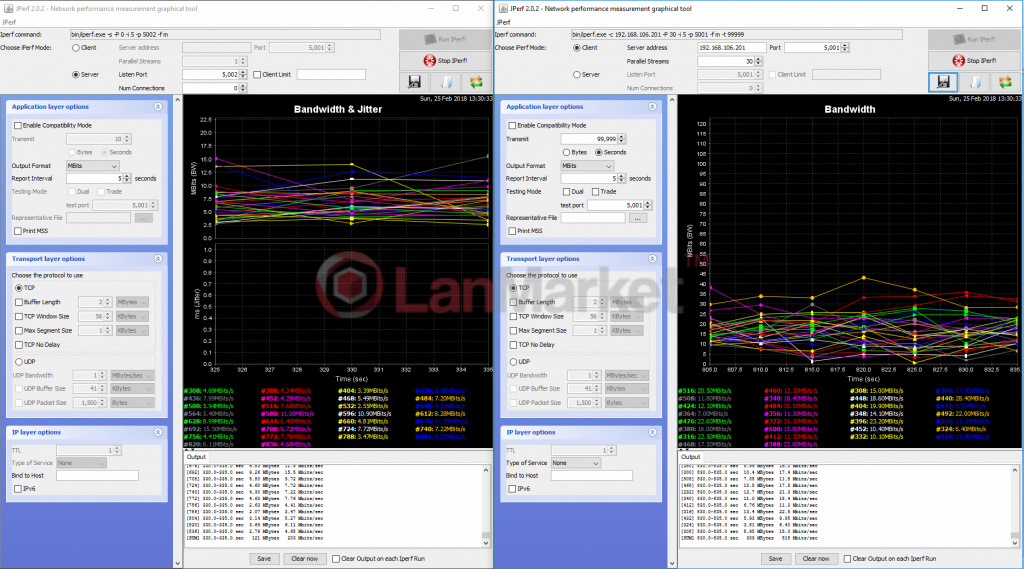Click the Save output button in the server window
Image resolution: width=1024 pixels, height=569 pixels.
pos(264,558)
